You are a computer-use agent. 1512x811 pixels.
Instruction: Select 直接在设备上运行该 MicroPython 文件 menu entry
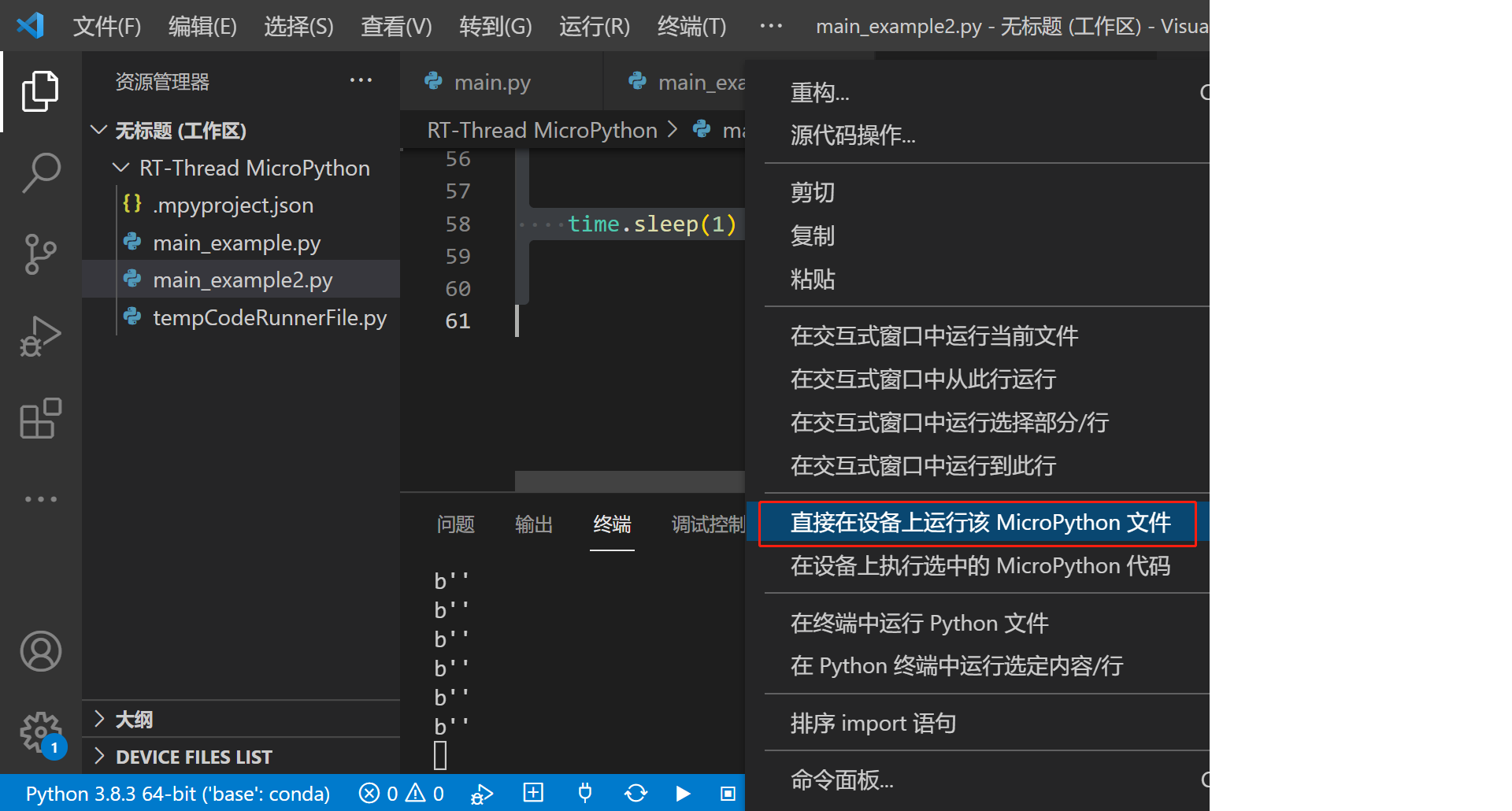(980, 523)
